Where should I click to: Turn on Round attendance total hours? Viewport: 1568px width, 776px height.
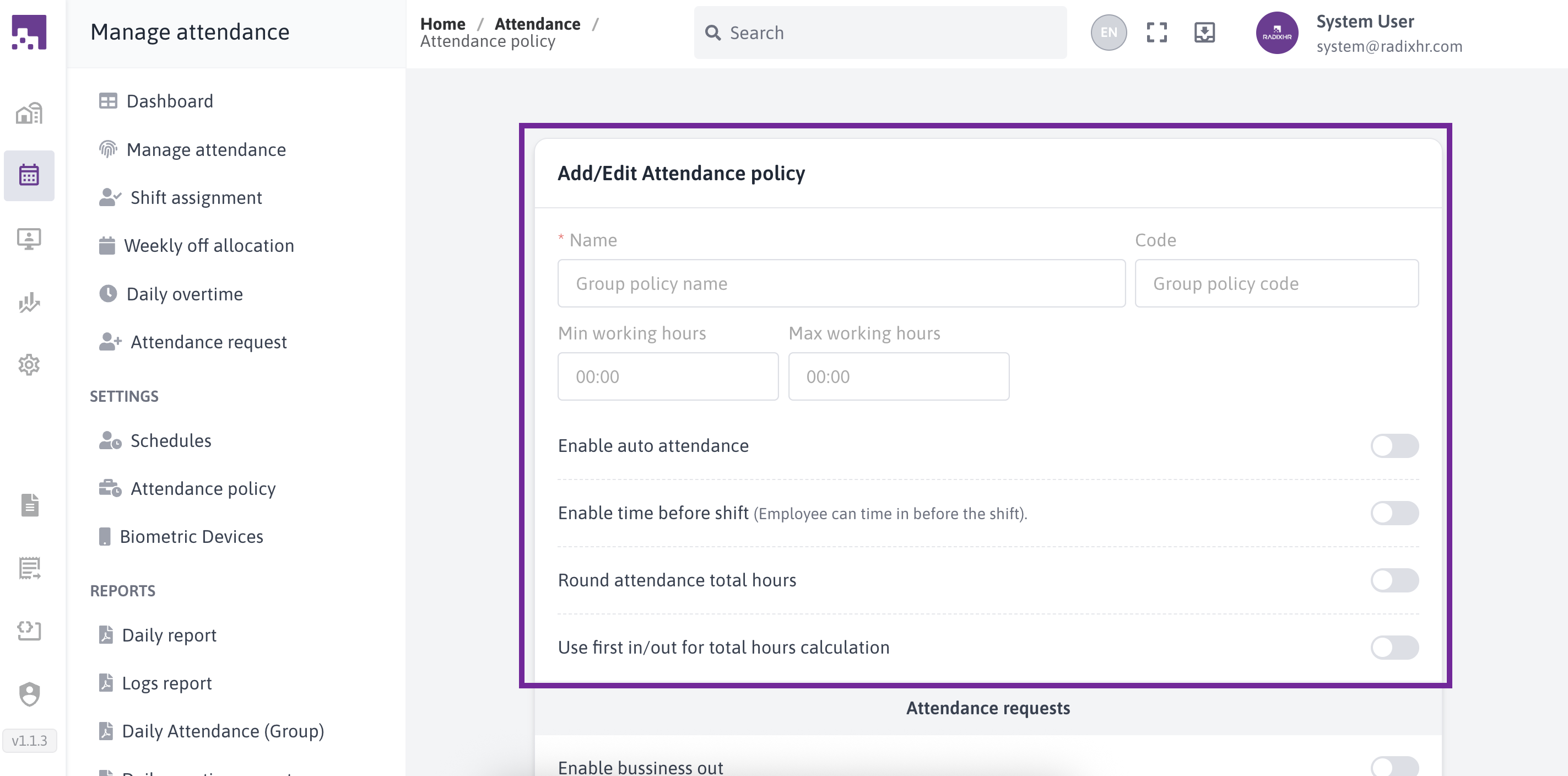click(x=1394, y=580)
